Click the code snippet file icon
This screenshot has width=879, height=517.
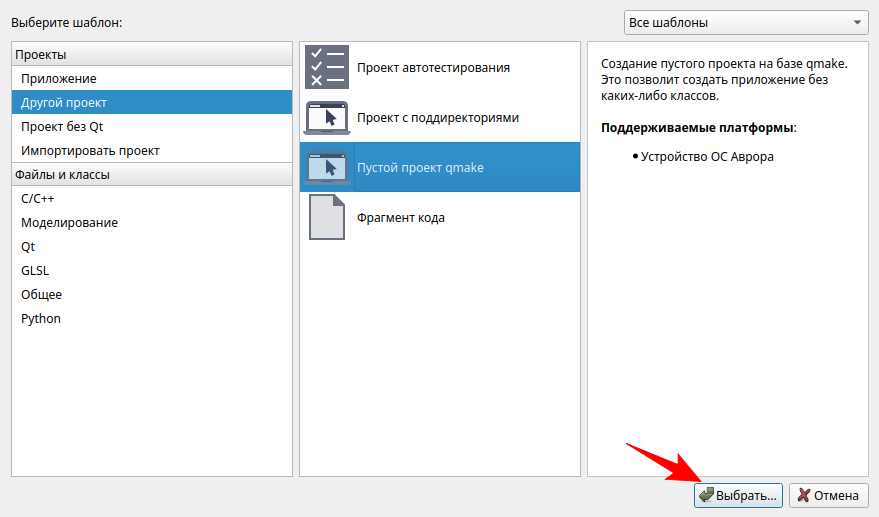click(326, 217)
